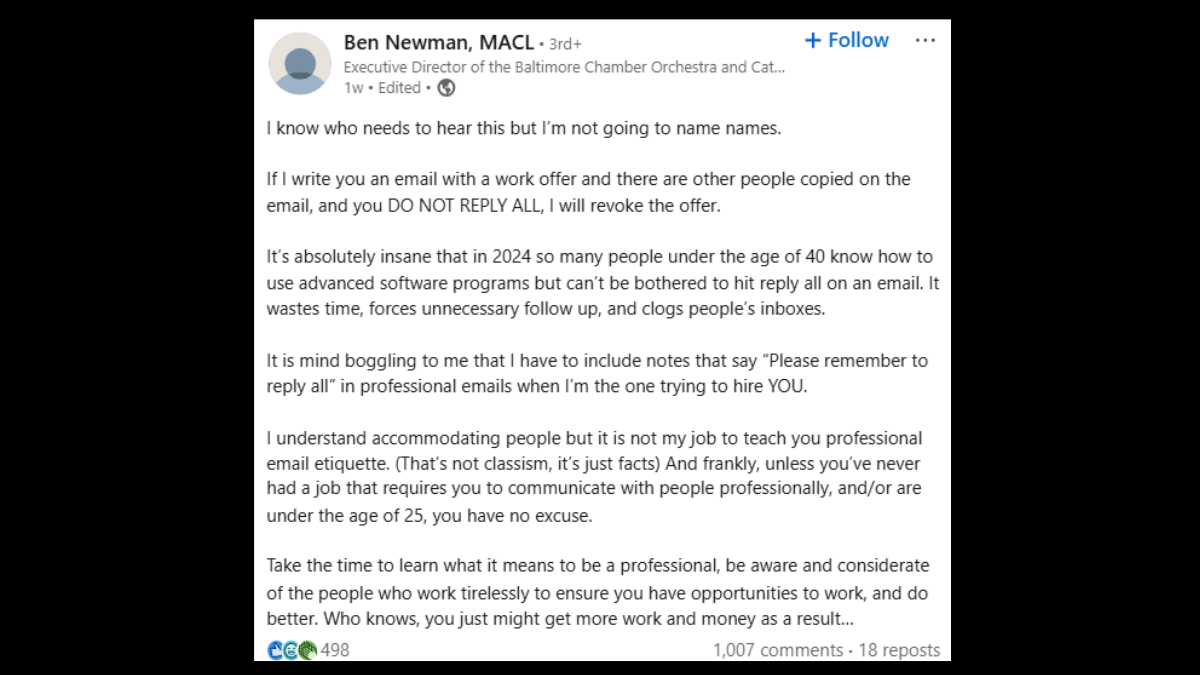
Task: Click the paragraph starting "It's absolutely insane"
Action: [x=602, y=283]
